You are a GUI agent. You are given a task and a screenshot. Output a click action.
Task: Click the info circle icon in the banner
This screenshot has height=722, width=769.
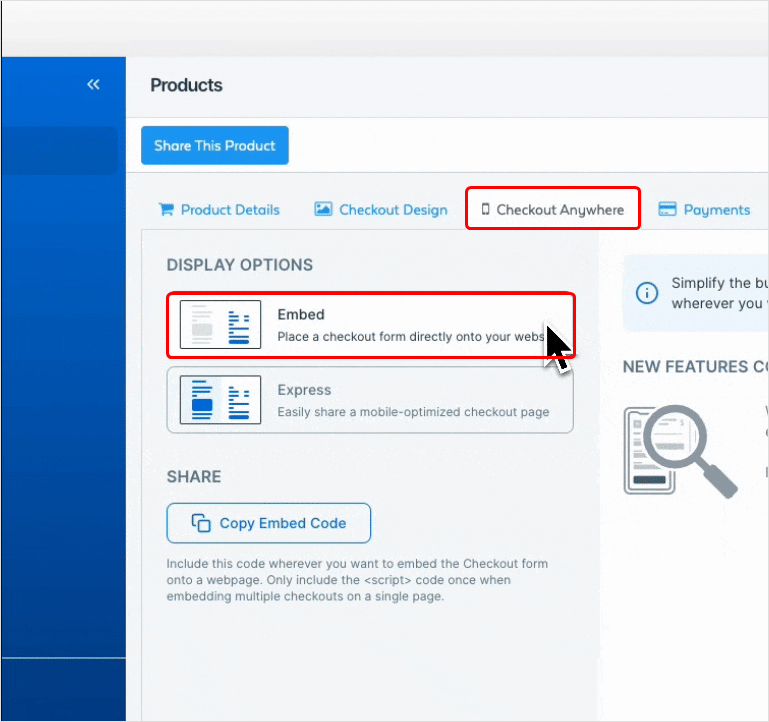tap(648, 293)
